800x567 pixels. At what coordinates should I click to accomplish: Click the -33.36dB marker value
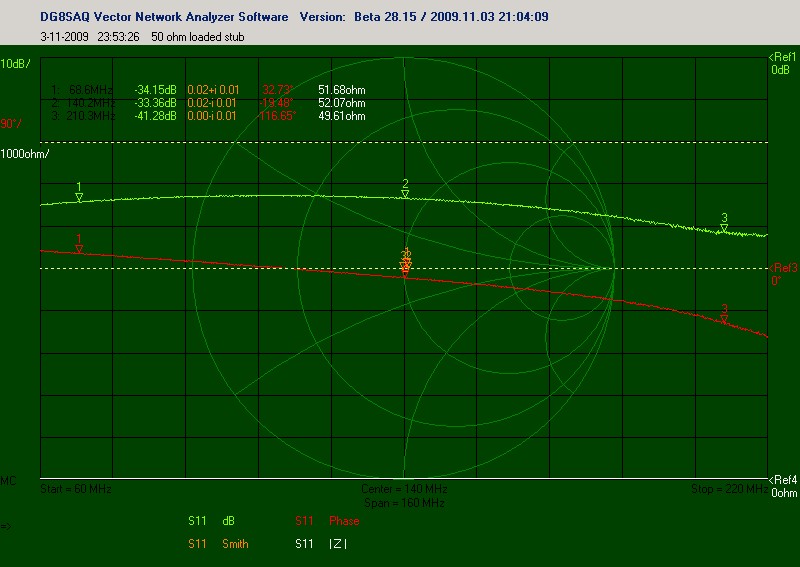[x=156, y=103]
